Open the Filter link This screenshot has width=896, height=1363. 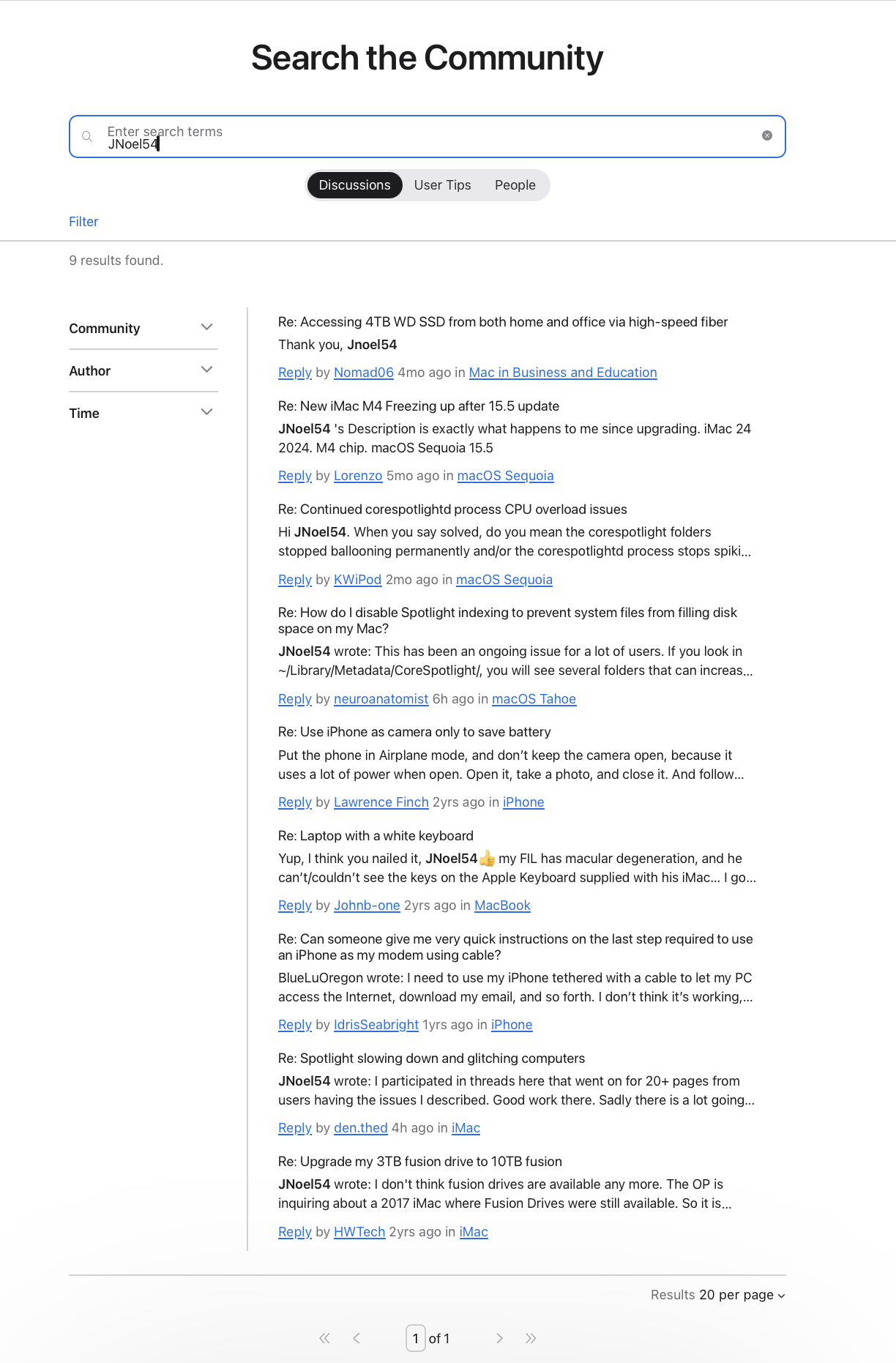click(83, 222)
